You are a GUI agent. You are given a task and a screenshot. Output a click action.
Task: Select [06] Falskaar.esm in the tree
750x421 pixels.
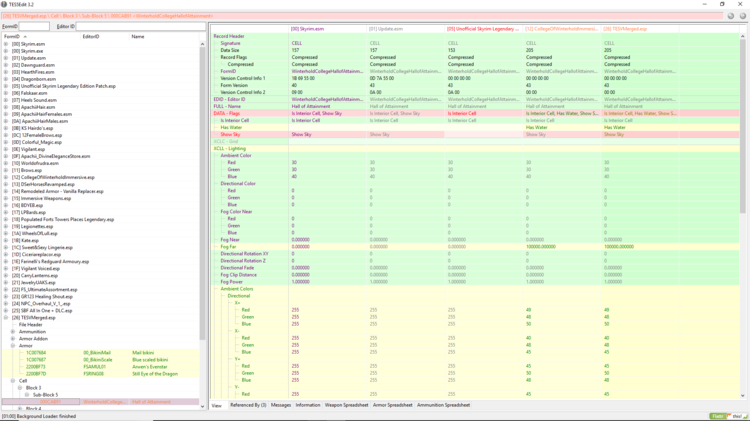(29, 93)
